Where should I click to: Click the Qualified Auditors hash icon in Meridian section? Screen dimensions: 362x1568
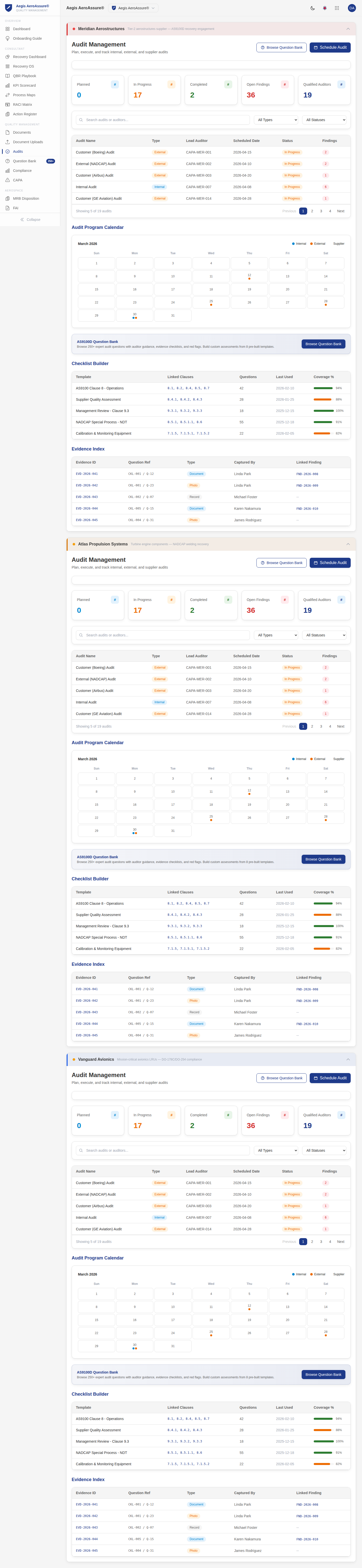(x=341, y=85)
